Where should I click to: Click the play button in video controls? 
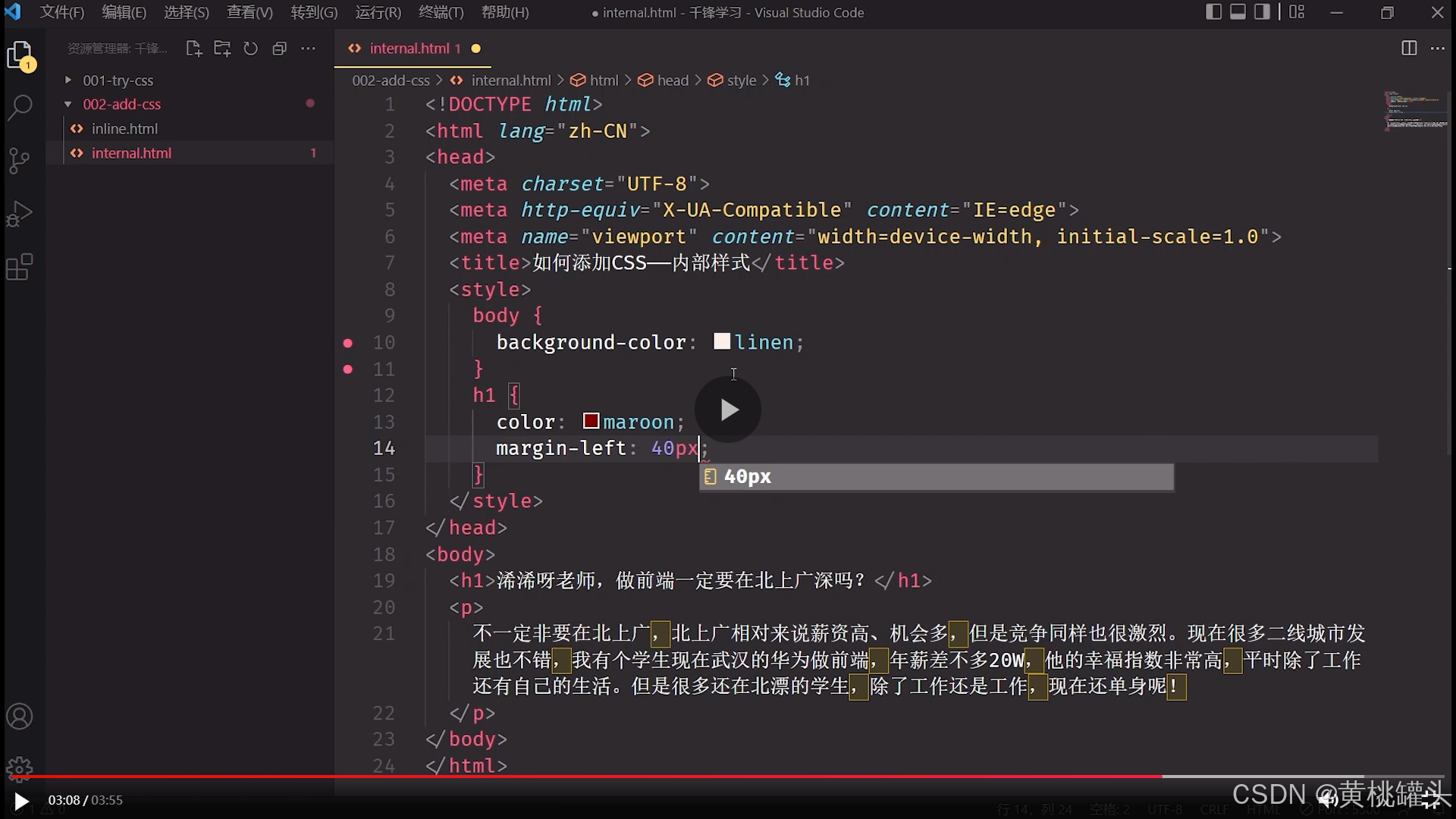(x=21, y=801)
